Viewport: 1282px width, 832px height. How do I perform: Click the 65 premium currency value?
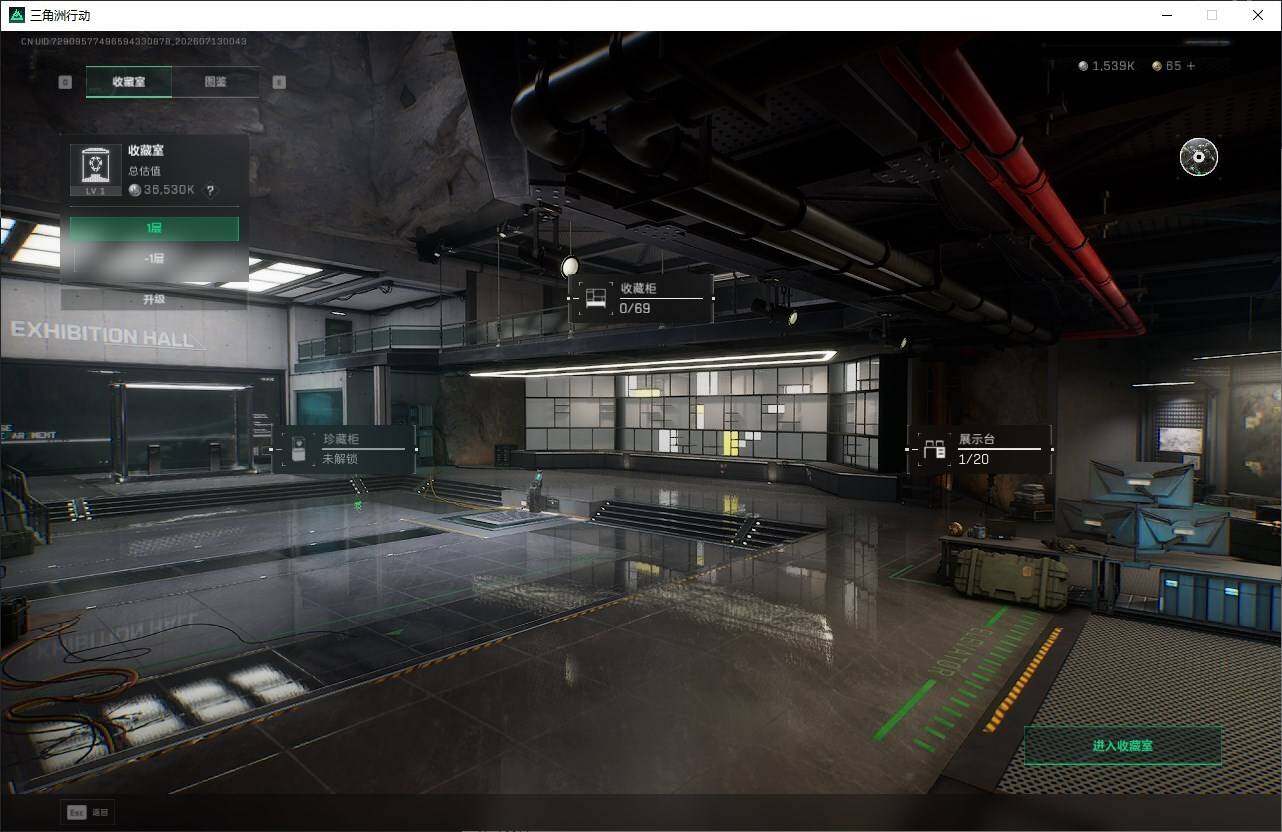(x=1173, y=66)
